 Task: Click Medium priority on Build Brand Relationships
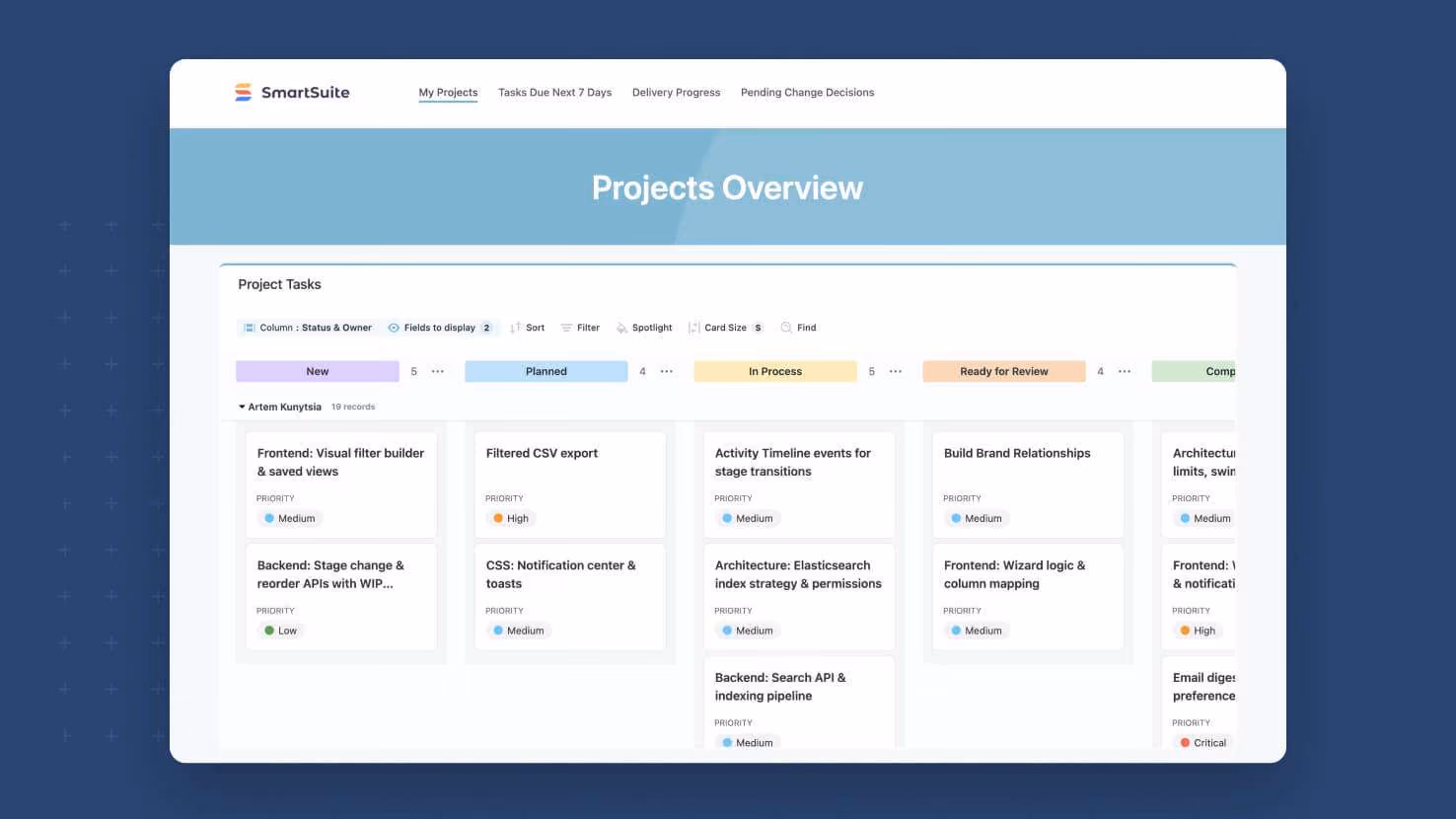click(x=976, y=518)
